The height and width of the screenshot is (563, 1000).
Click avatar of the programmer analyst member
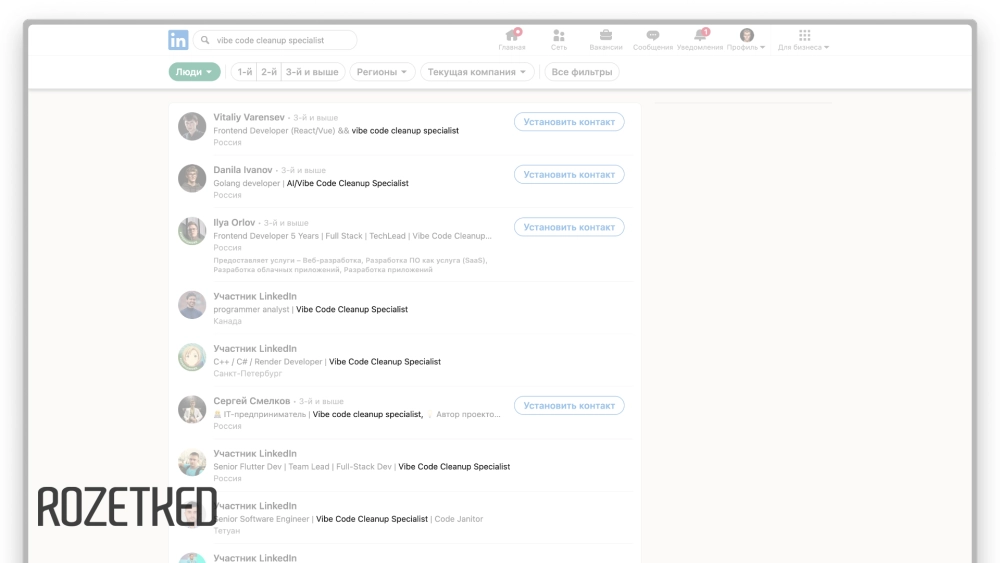(192, 305)
